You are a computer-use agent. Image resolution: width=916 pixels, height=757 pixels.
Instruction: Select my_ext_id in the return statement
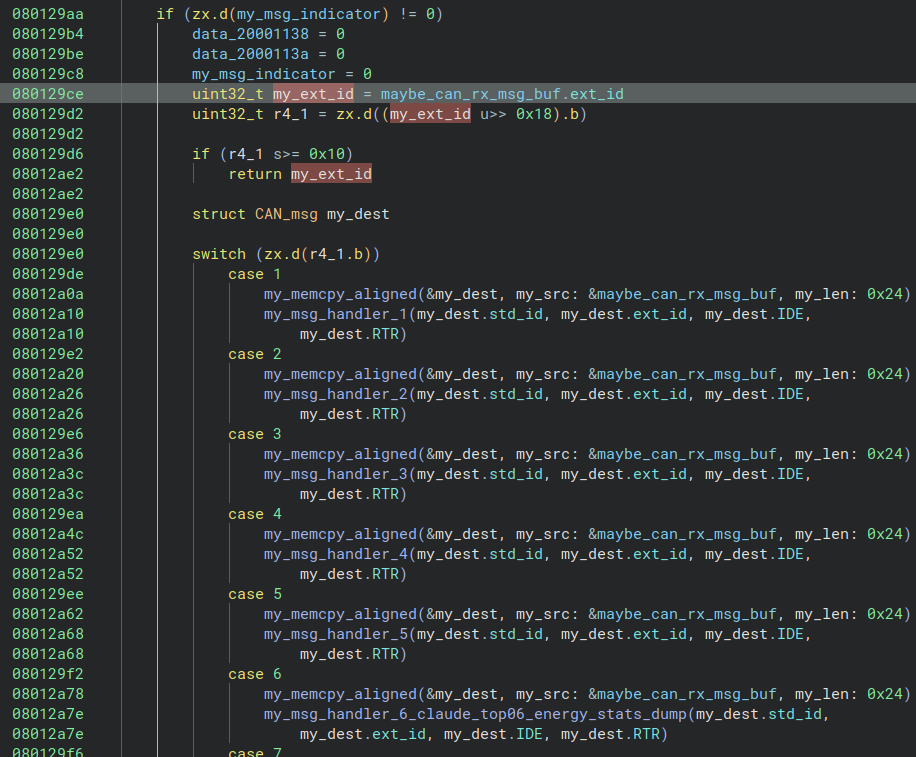[x=331, y=174]
